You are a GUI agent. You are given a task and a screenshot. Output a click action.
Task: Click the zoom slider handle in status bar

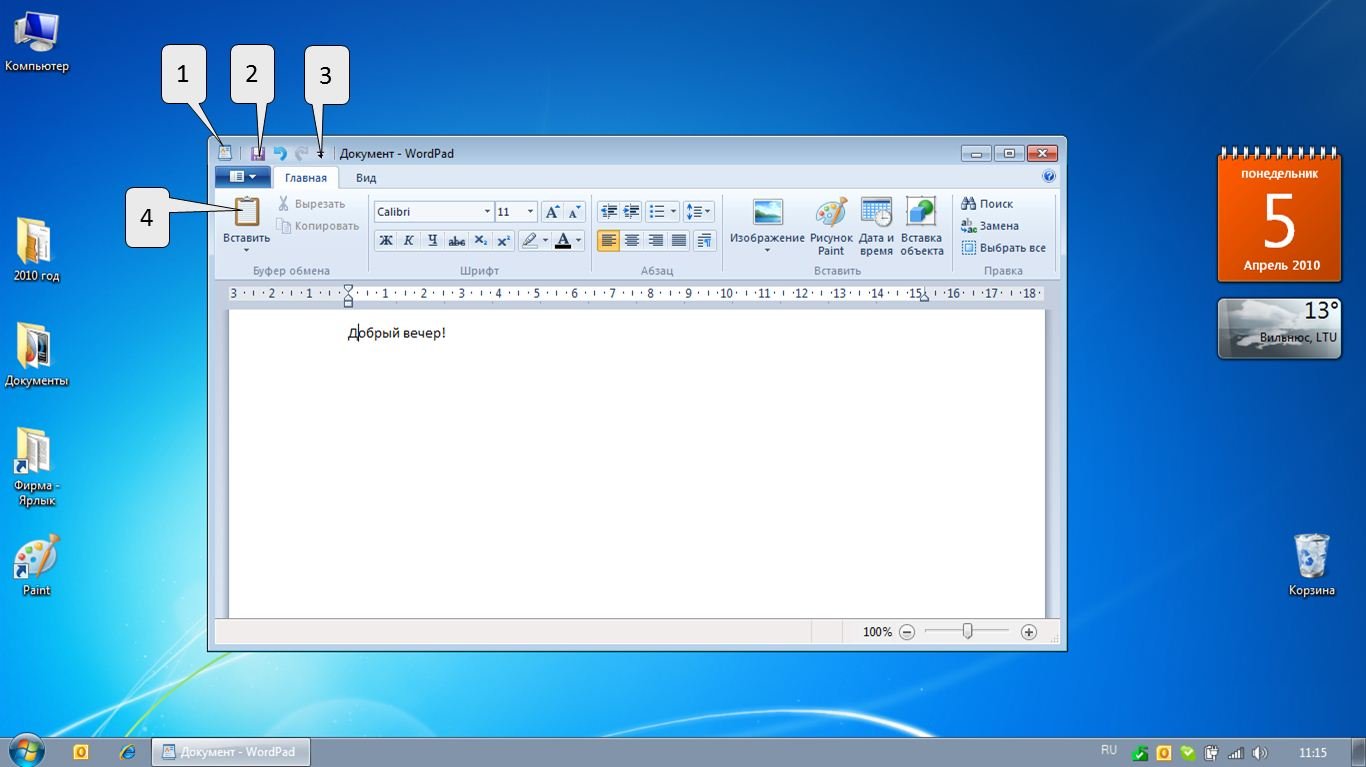point(967,631)
